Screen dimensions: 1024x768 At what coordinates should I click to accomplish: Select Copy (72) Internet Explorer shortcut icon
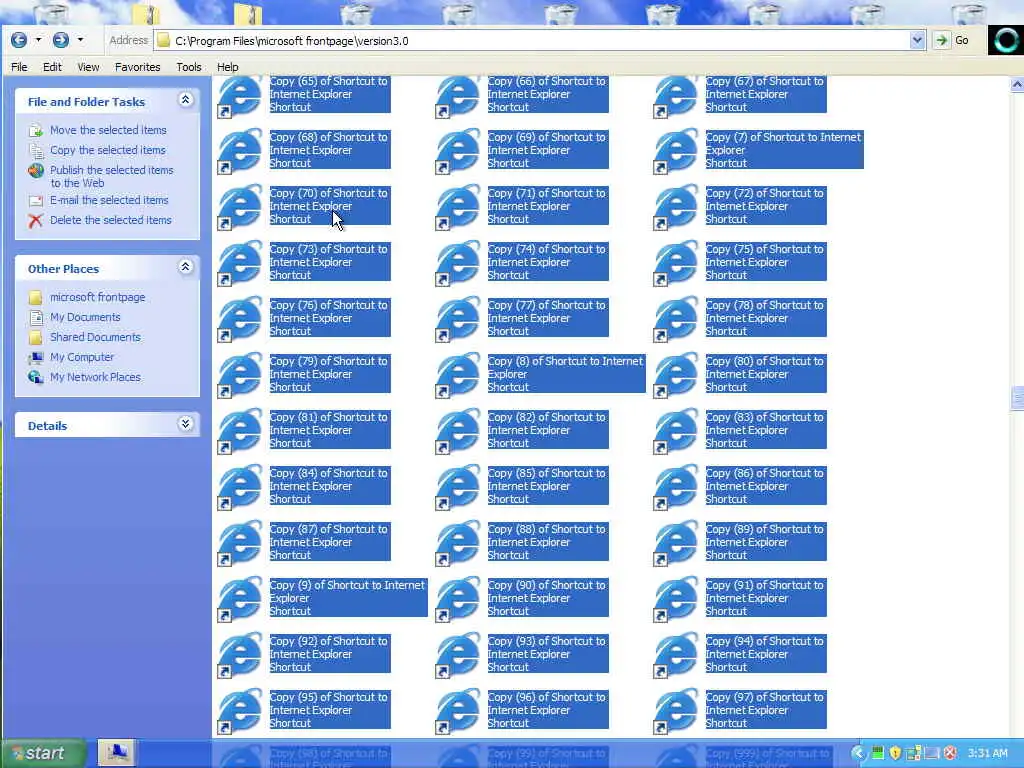[x=676, y=207]
